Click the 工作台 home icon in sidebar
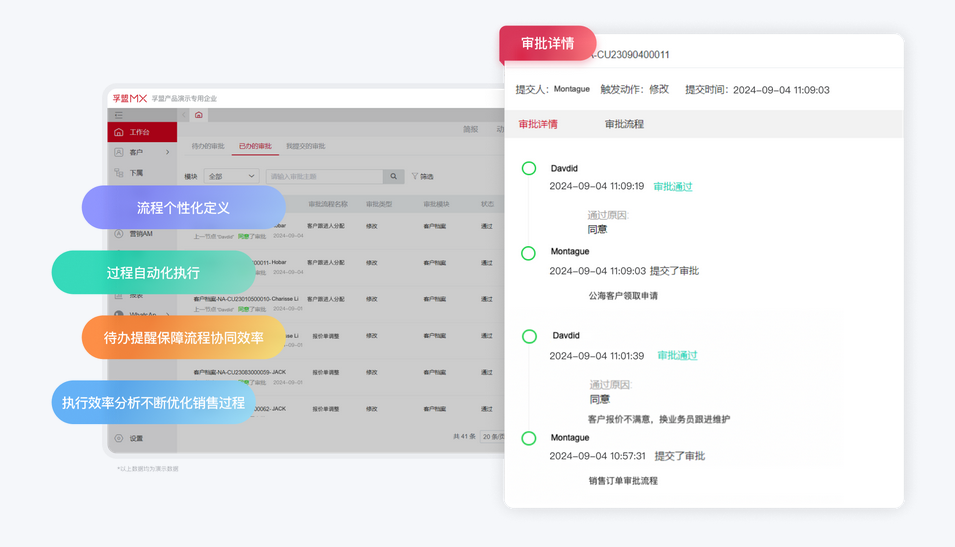 (119, 132)
